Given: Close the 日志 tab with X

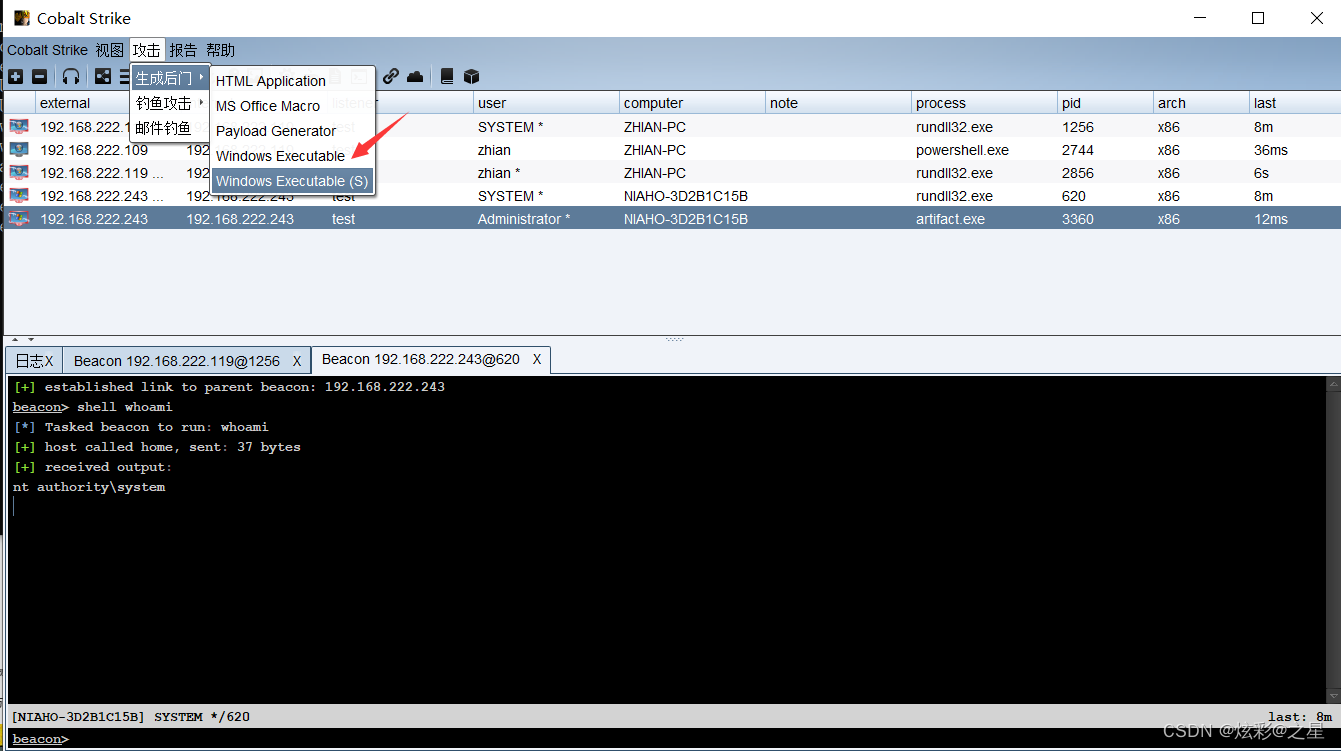Looking at the screenshot, I should coord(49,361).
